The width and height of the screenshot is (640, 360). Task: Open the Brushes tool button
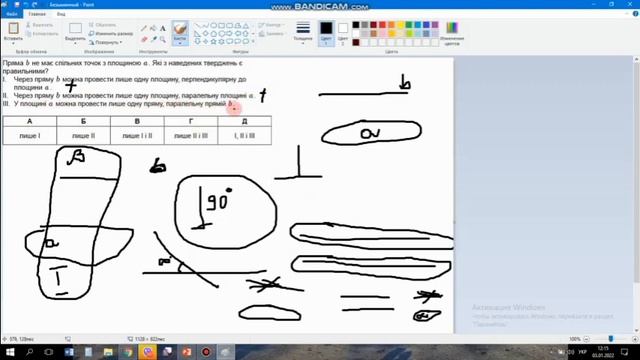tap(180, 33)
